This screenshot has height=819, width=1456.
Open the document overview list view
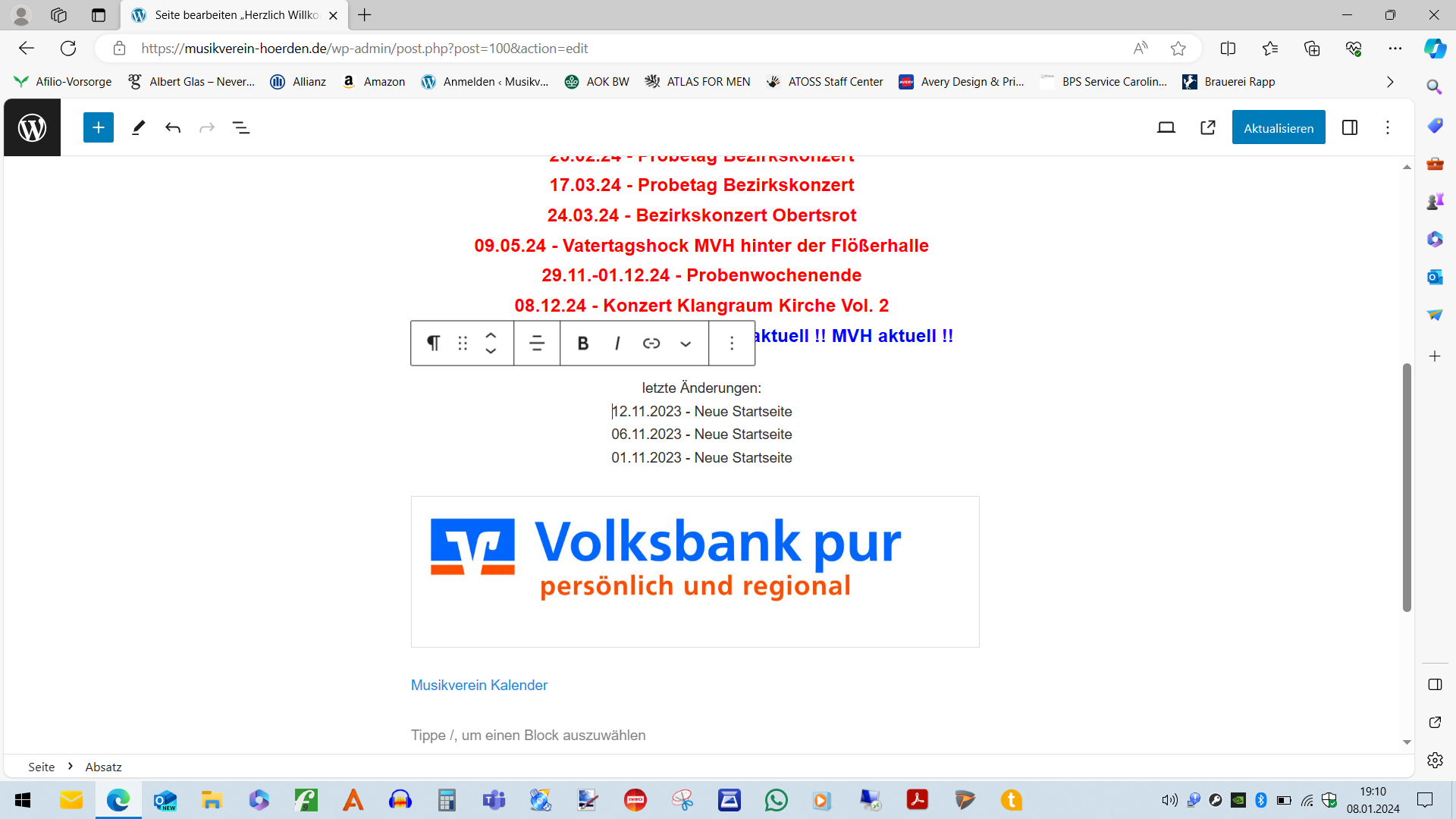(241, 127)
